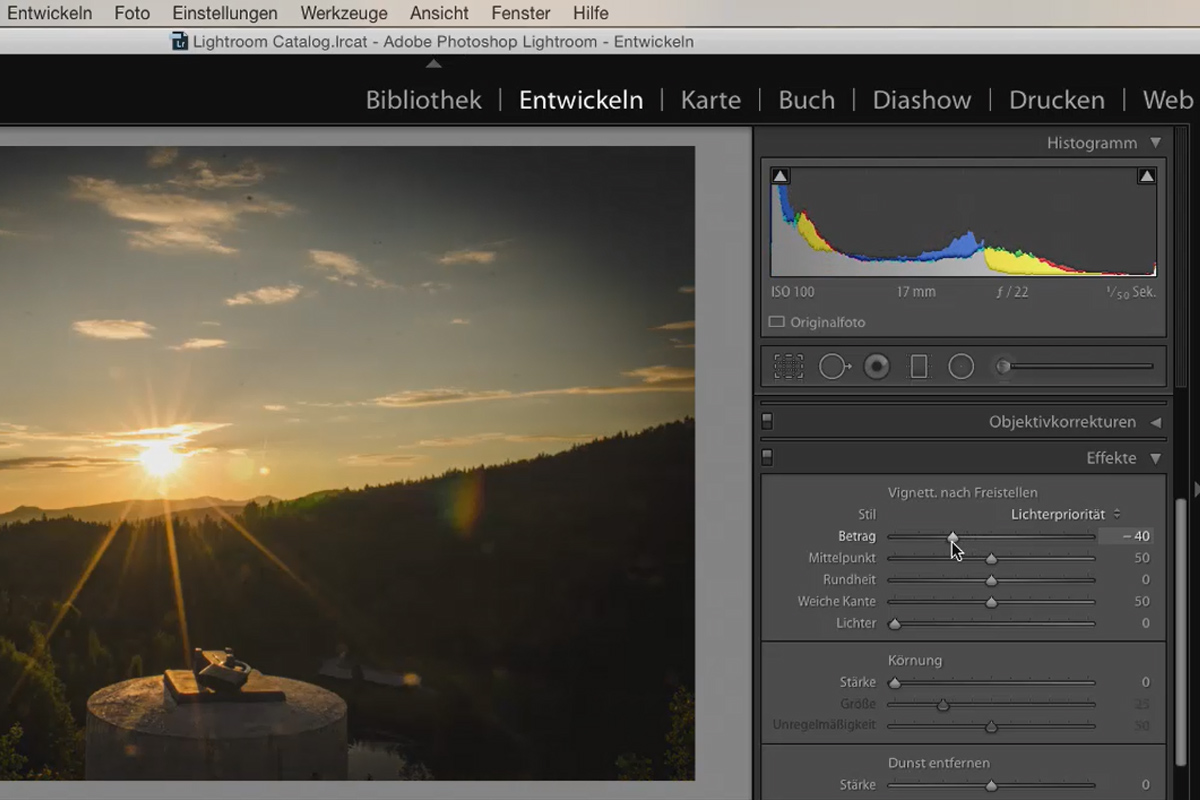This screenshot has width=1200, height=800.
Task: Select the Graduated Filter tool
Action: point(919,367)
